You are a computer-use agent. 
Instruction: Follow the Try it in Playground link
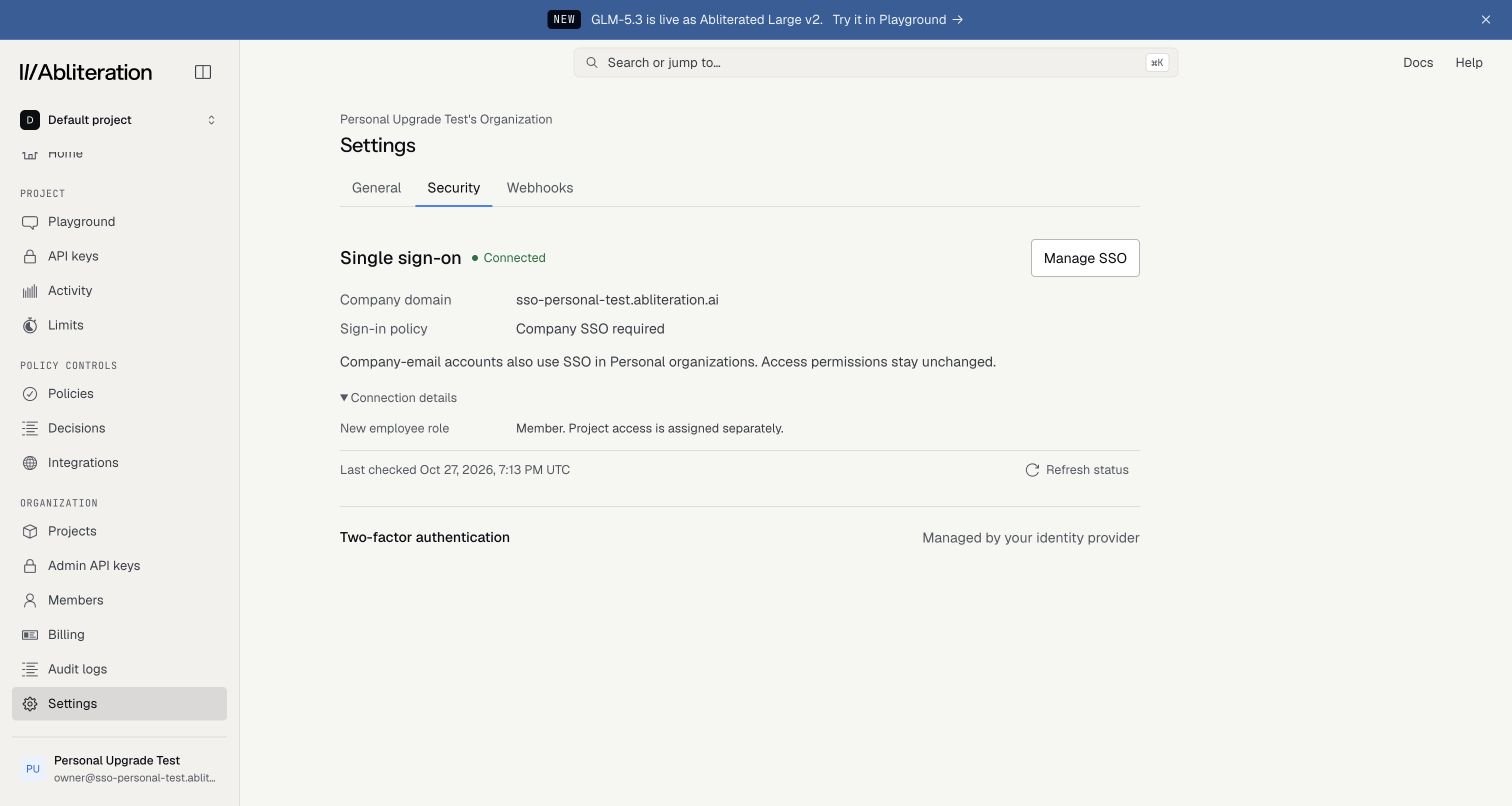897,20
